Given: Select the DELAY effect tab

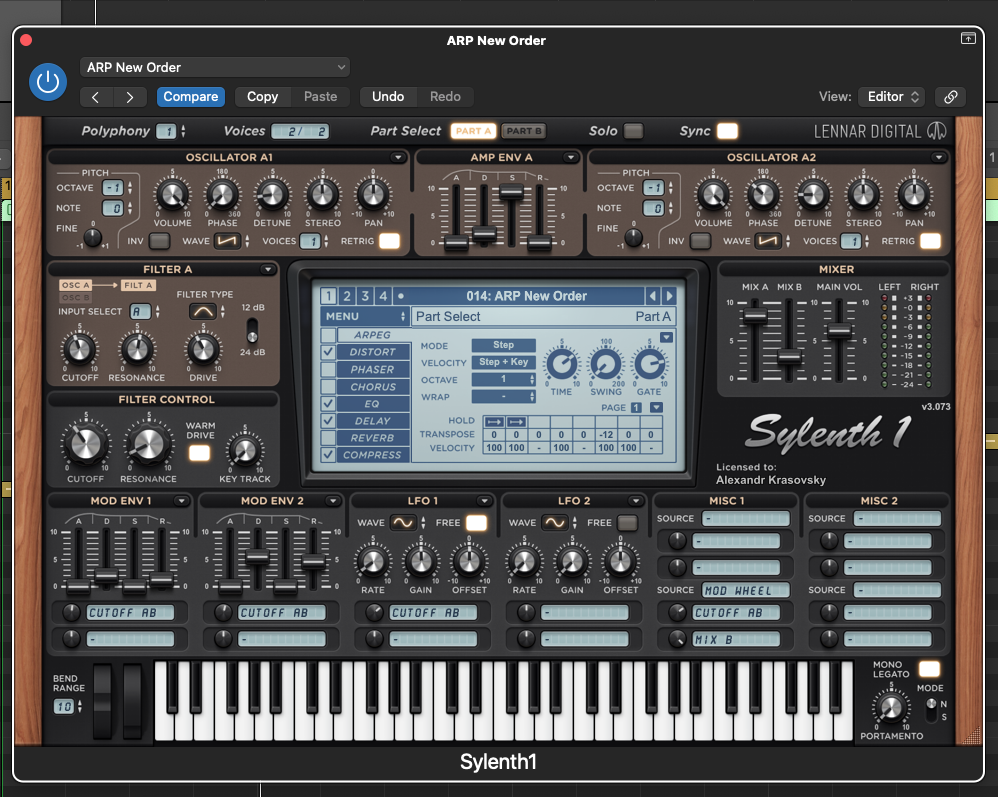Looking at the screenshot, I should 373,421.
